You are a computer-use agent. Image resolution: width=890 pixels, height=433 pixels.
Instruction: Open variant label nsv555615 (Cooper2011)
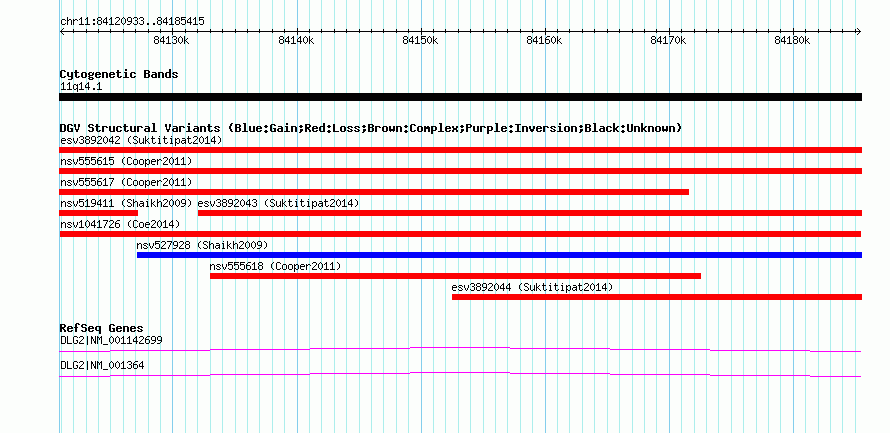coord(126,162)
